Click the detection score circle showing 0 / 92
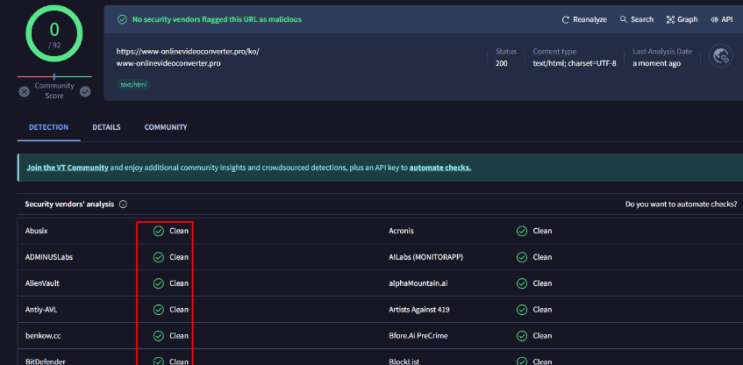The image size is (743, 365). (54, 34)
